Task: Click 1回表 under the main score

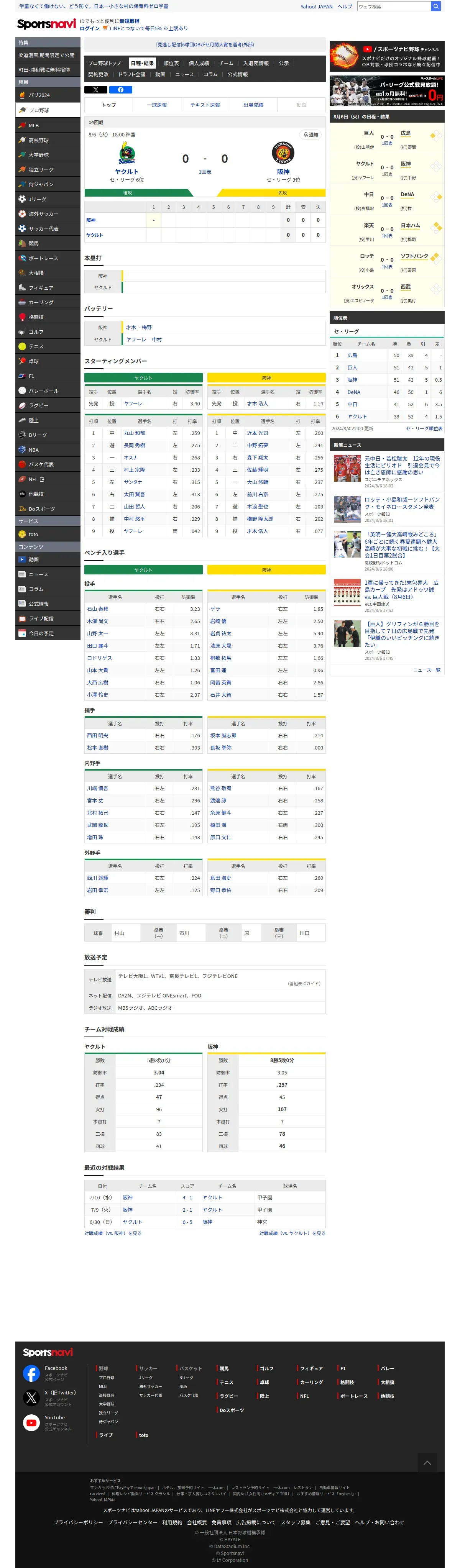Action: pyautogui.click(x=205, y=172)
